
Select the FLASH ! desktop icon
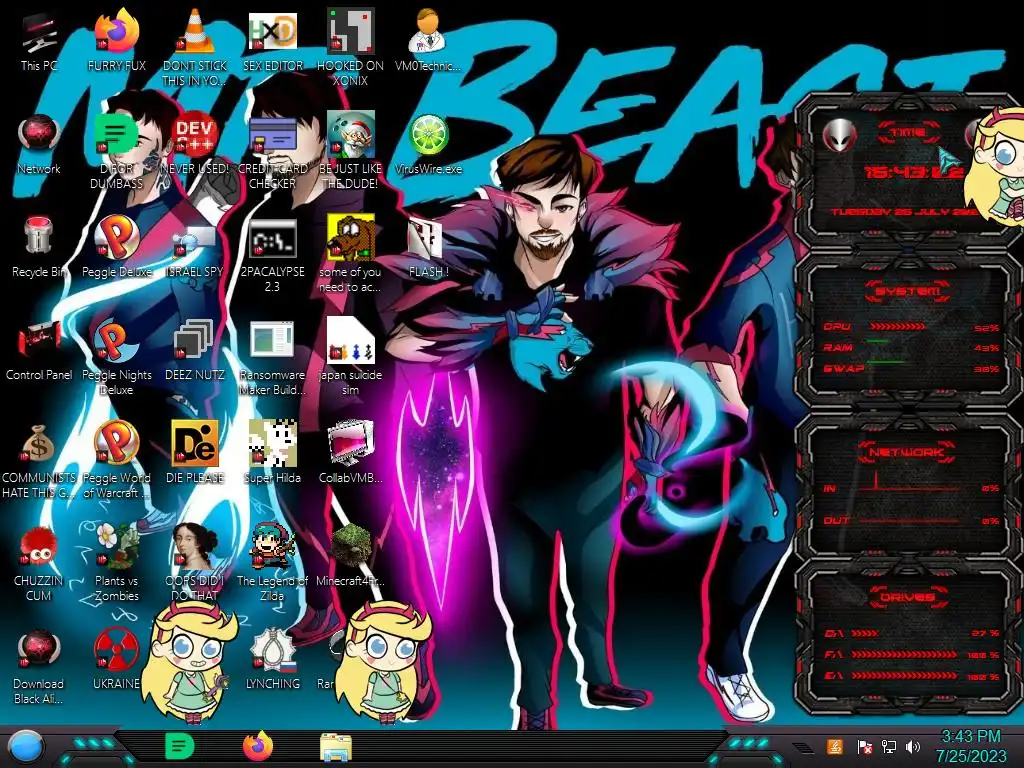tap(428, 247)
